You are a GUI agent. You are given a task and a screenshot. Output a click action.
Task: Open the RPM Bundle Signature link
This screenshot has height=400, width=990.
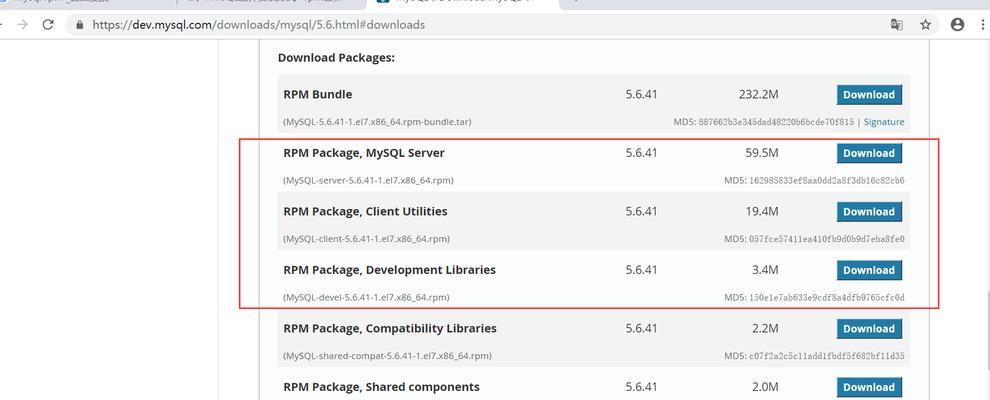[x=884, y=122]
